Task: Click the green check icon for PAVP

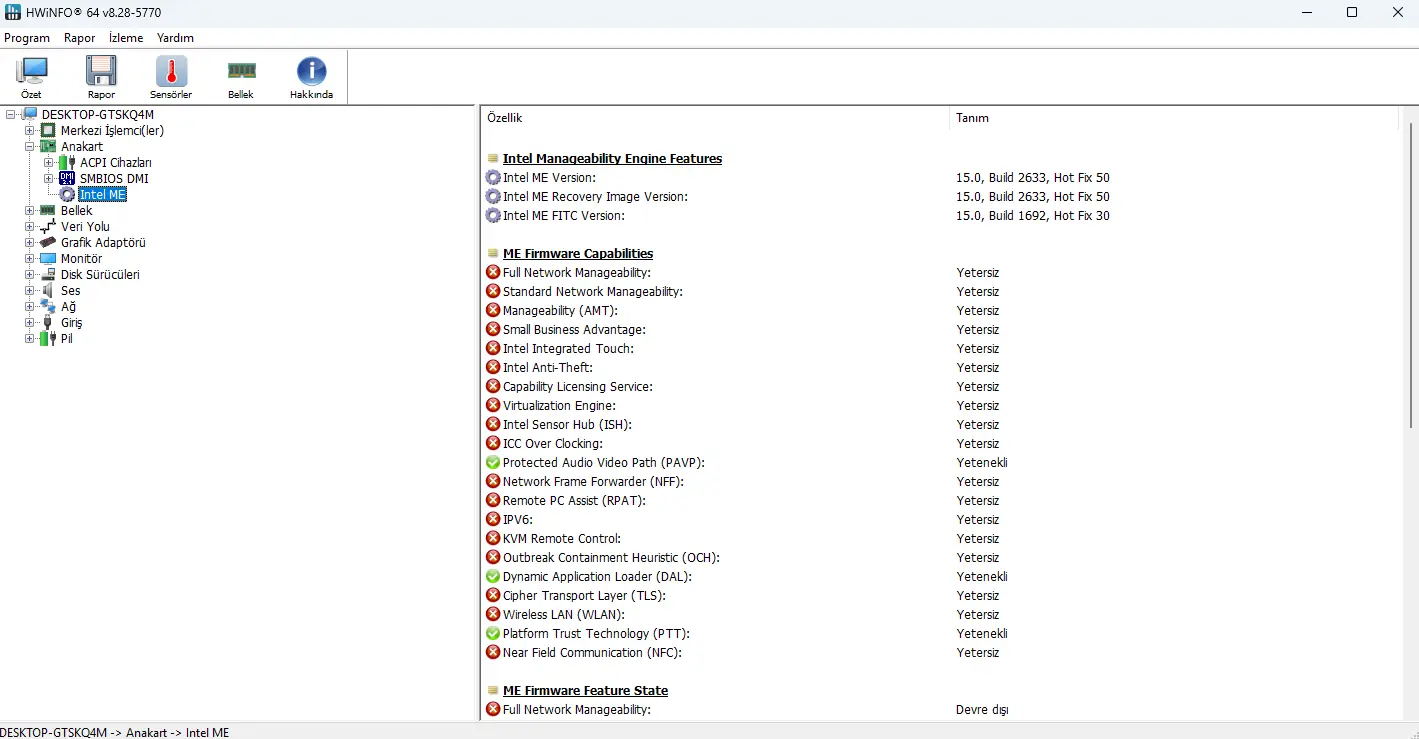Action: tap(493, 463)
